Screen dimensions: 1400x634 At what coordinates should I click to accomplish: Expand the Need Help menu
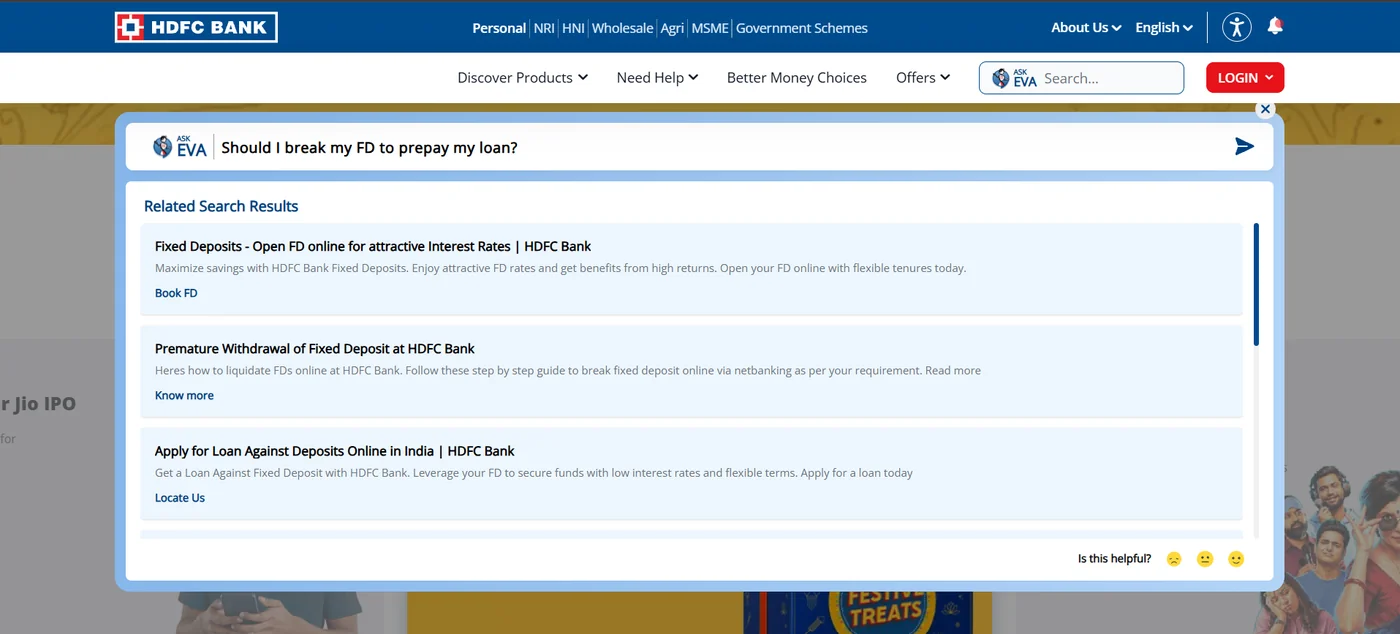[657, 78]
